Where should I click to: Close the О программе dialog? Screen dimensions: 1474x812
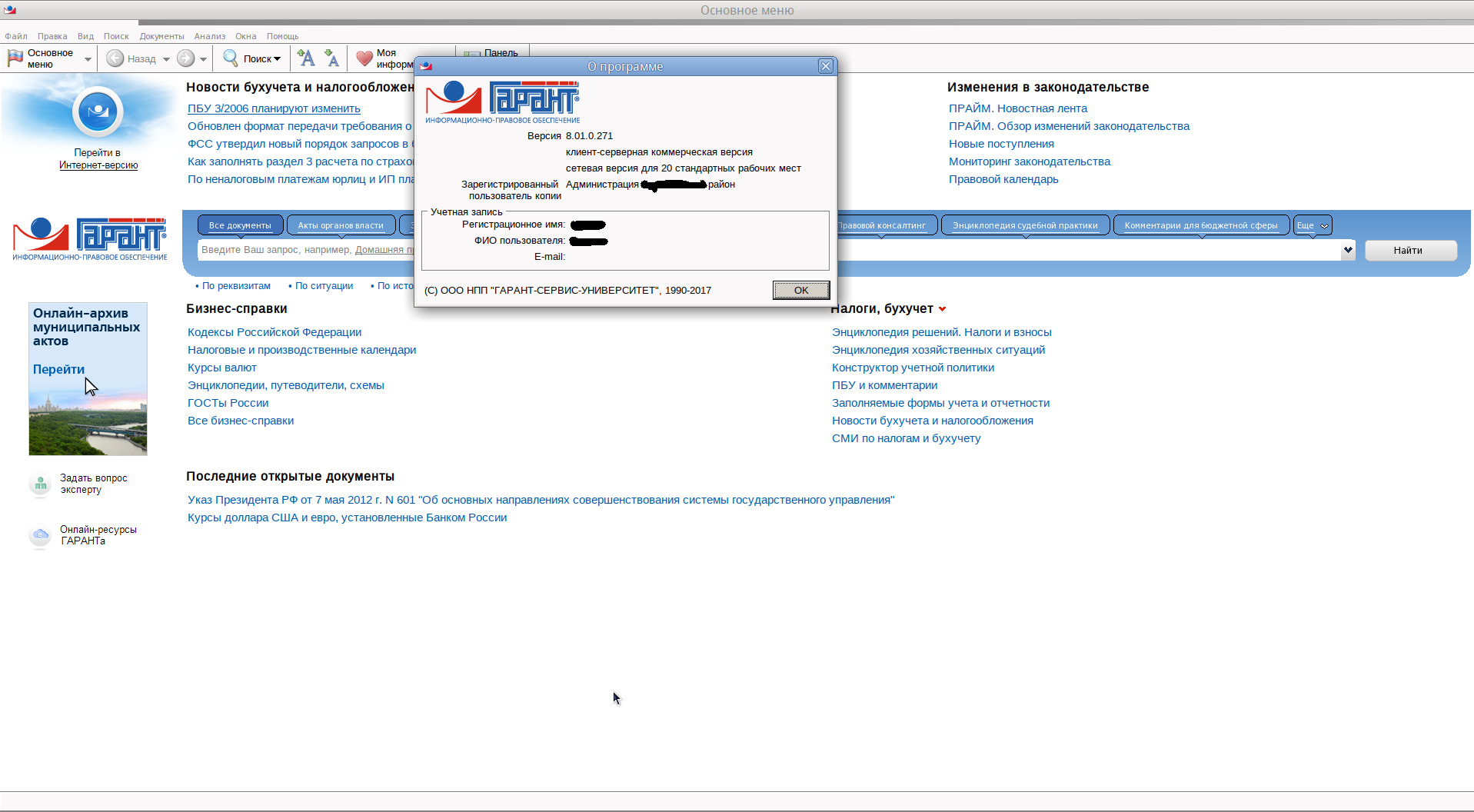click(x=826, y=66)
